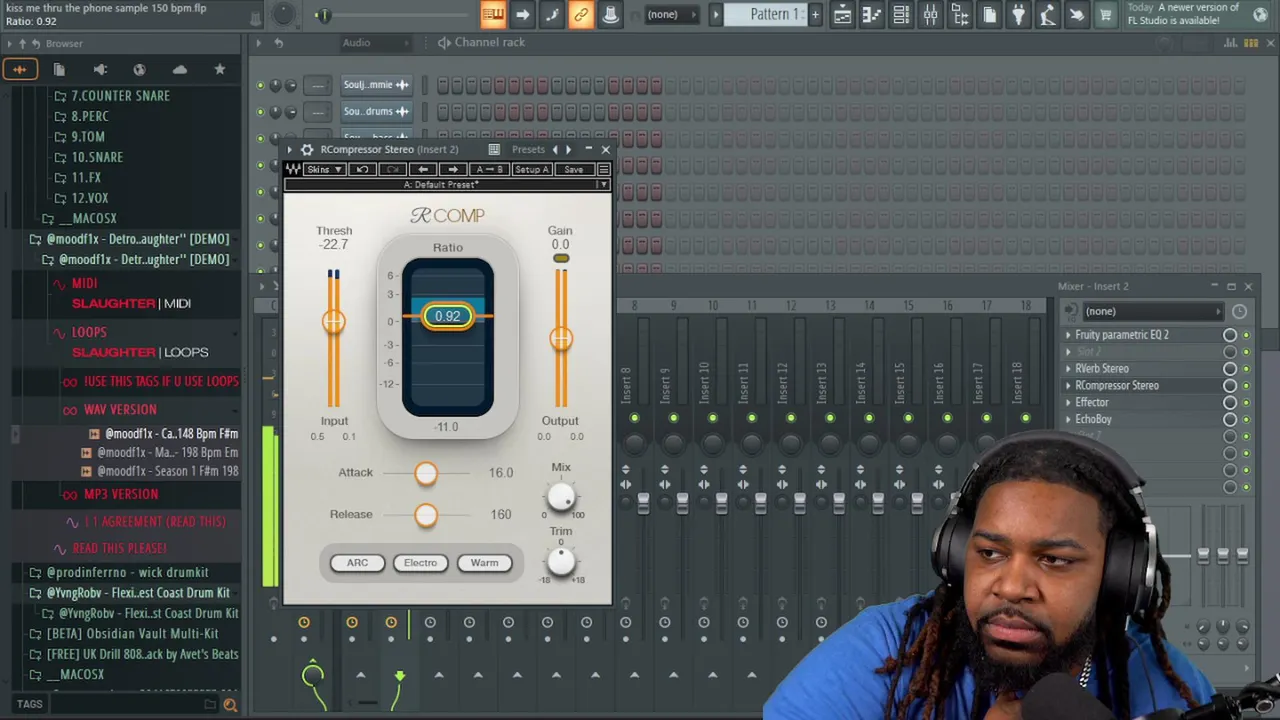Open the Channel rack from the top toolbar
This screenshot has width=1280, height=720.
(901, 15)
